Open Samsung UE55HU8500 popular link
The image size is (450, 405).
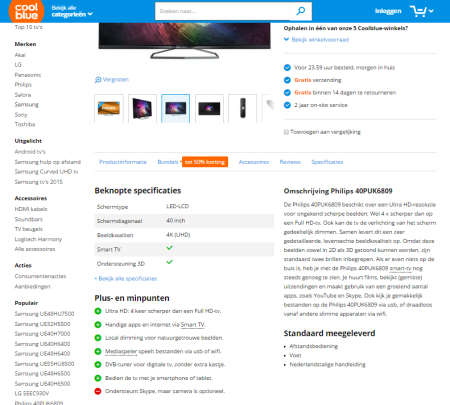[x=44, y=364]
